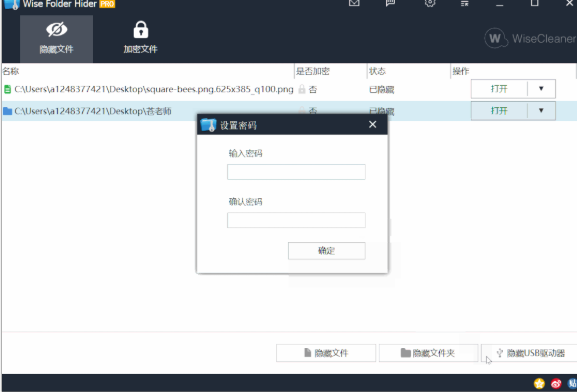
Task: Click 否 encryption value in square-bees.png row
Action: click(313, 89)
